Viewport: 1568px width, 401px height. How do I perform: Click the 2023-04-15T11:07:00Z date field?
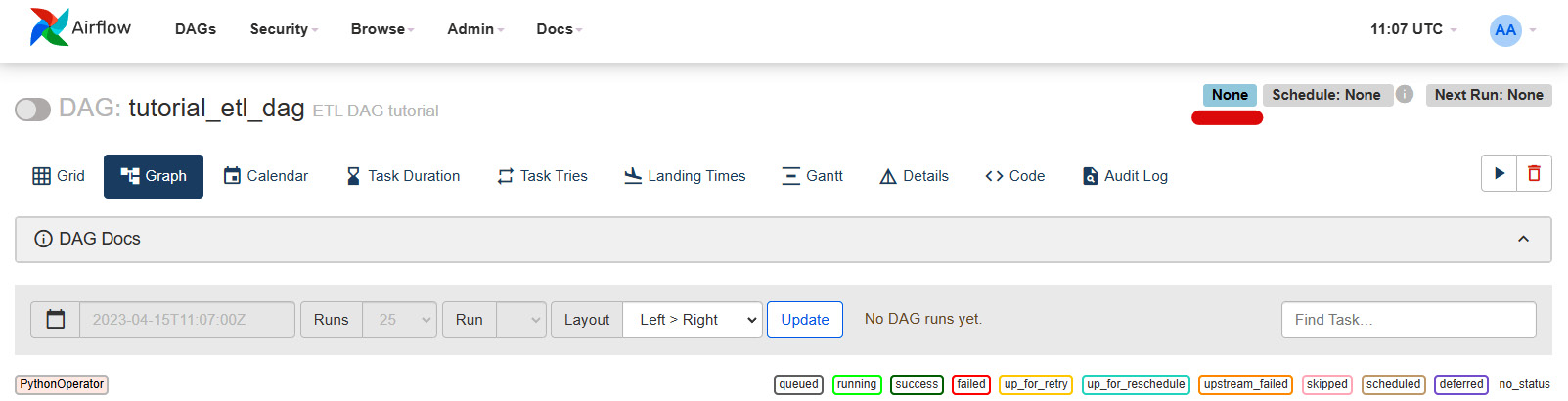(x=187, y=320)
